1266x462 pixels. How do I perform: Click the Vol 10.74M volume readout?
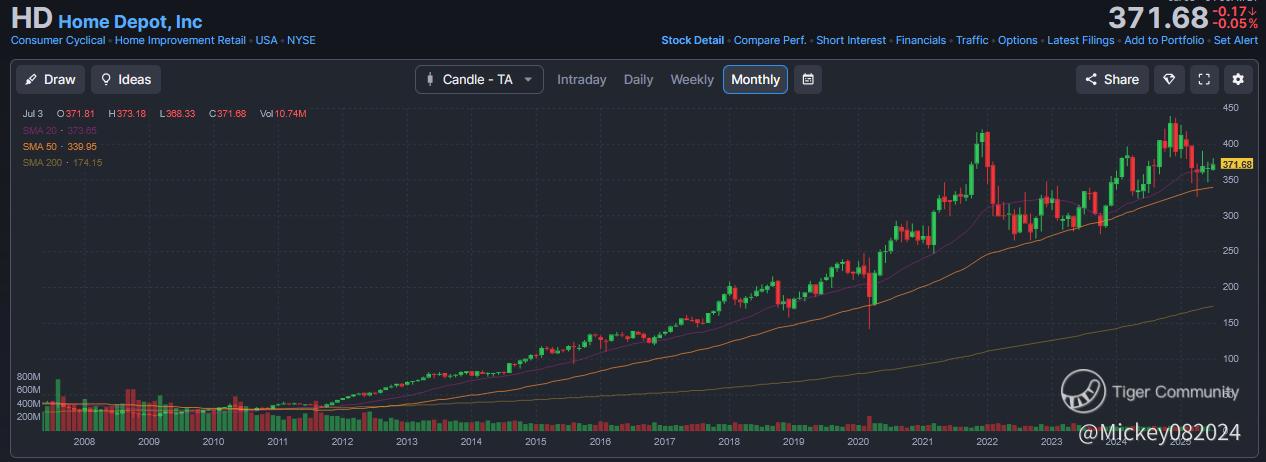pos(281,114)
